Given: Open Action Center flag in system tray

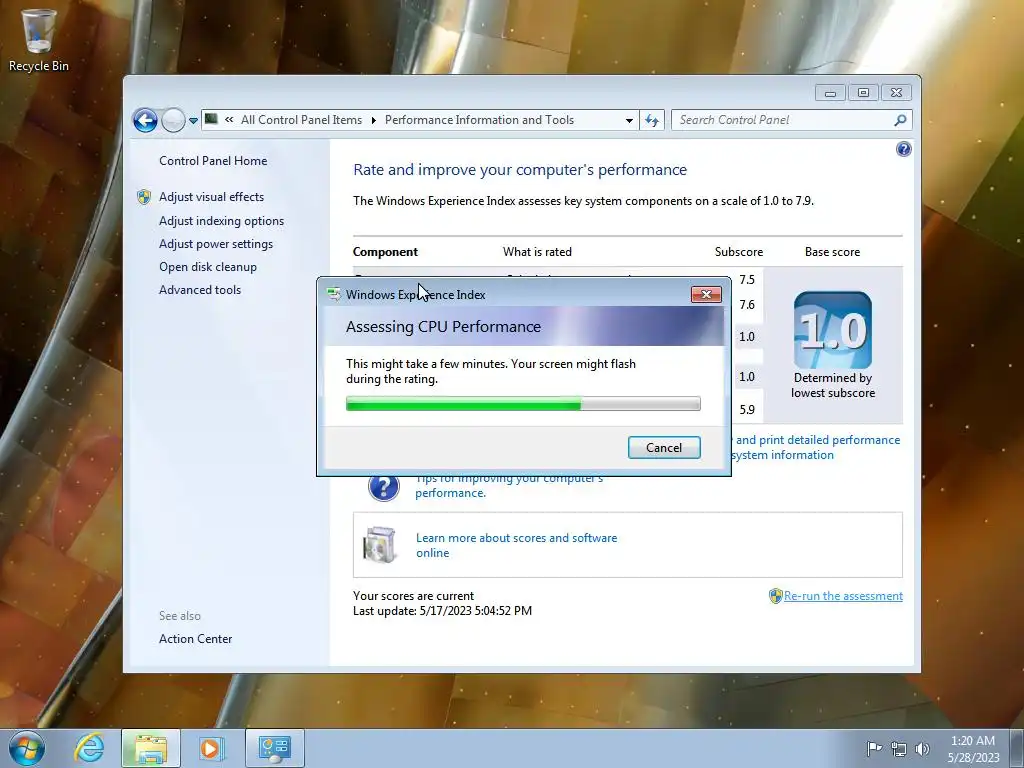Looking at the screenshot, I should (873, 748).
